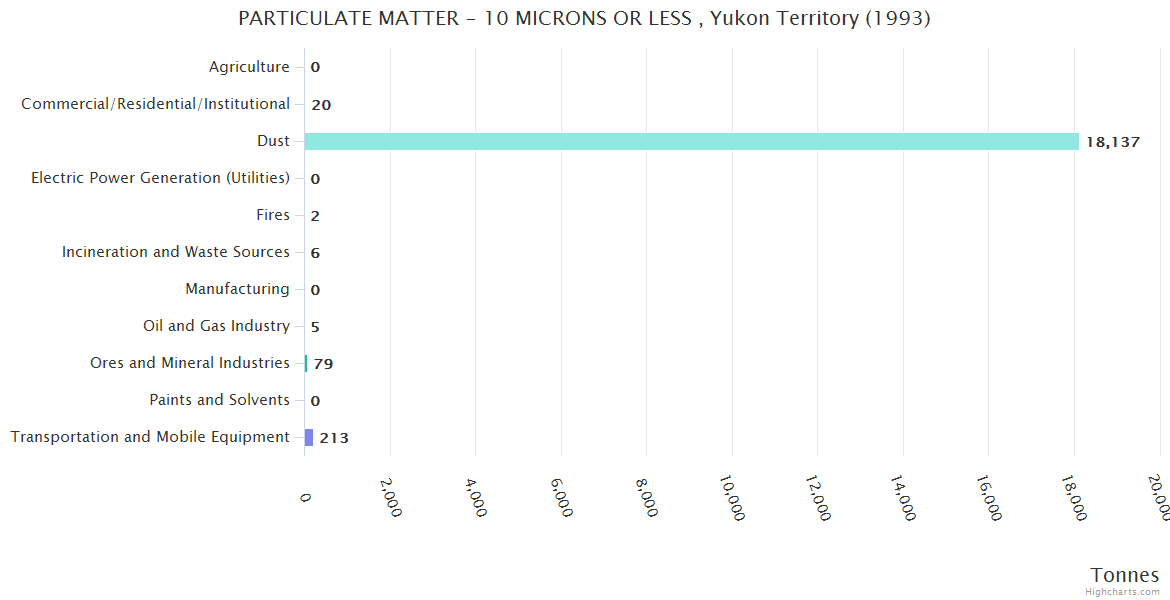This screenshot has height=600, width=1170.
Task: Click the Incineration and Waste Sources label
Action: [x=176, y=252]
